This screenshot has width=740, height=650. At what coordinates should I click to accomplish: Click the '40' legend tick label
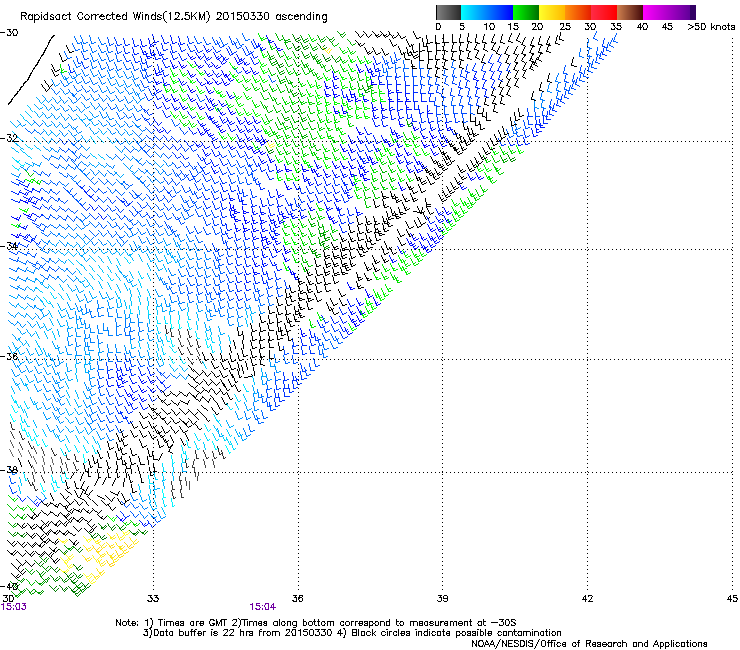coord(642,27)
